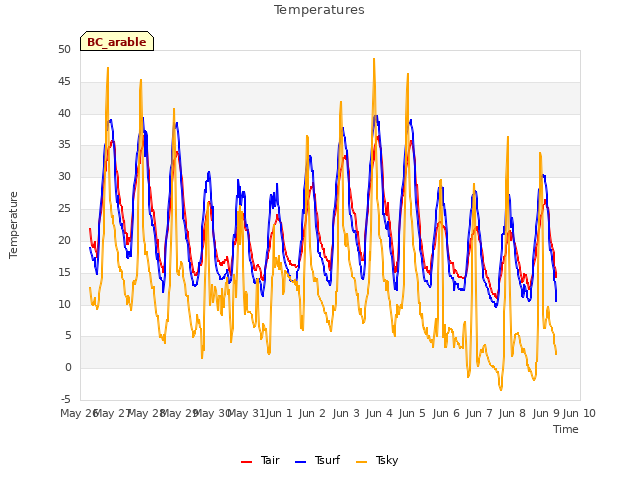Click the orange Tsky legend marker
This screenshot has width=640, height=480.
pyautogui.click(x=361, y=462)
